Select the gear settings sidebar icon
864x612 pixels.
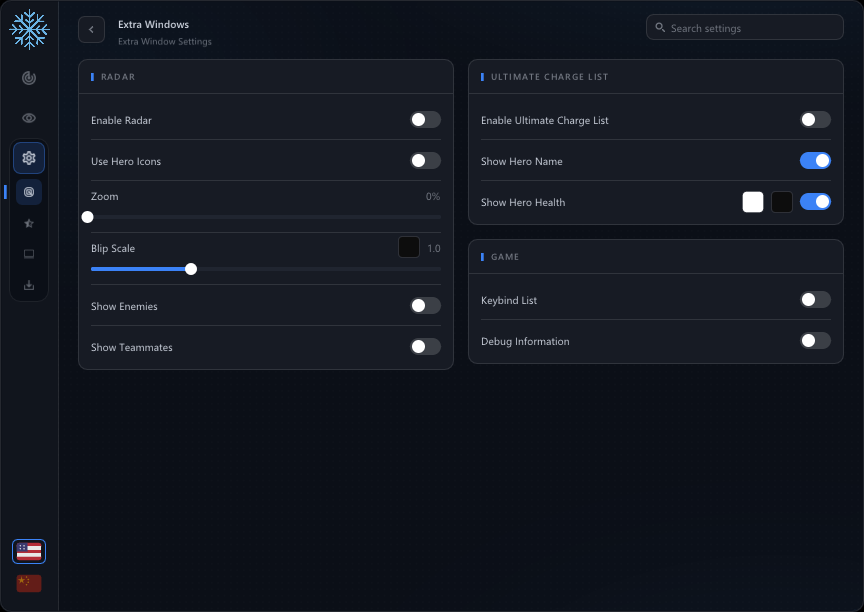29,158
